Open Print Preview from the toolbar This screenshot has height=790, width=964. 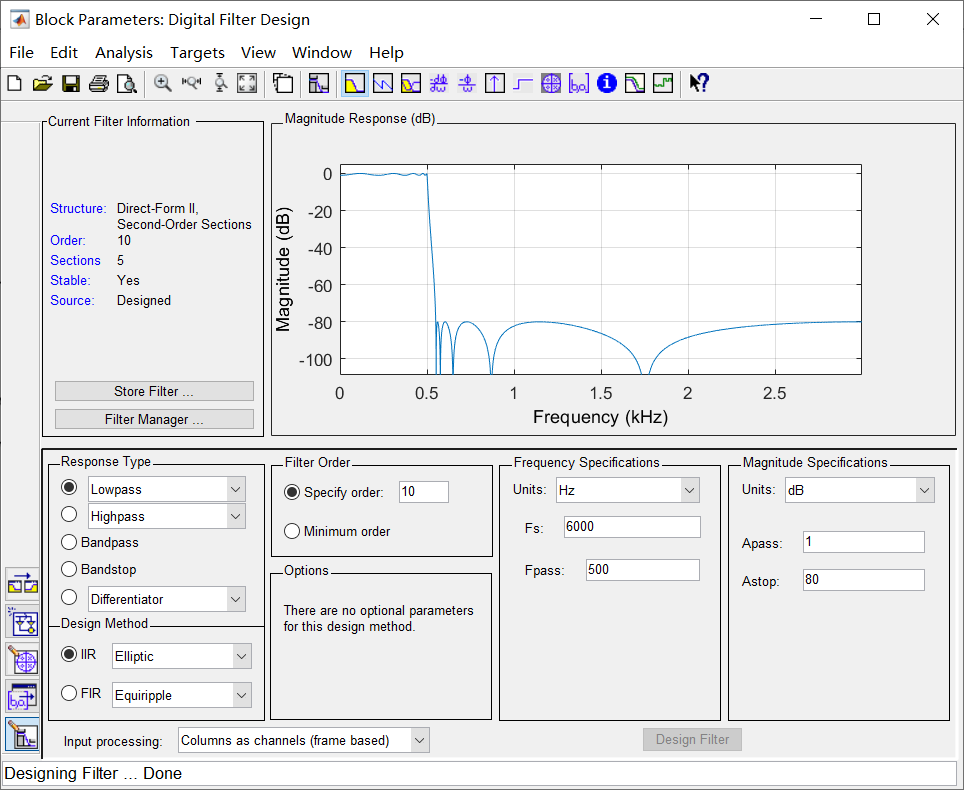127,83
